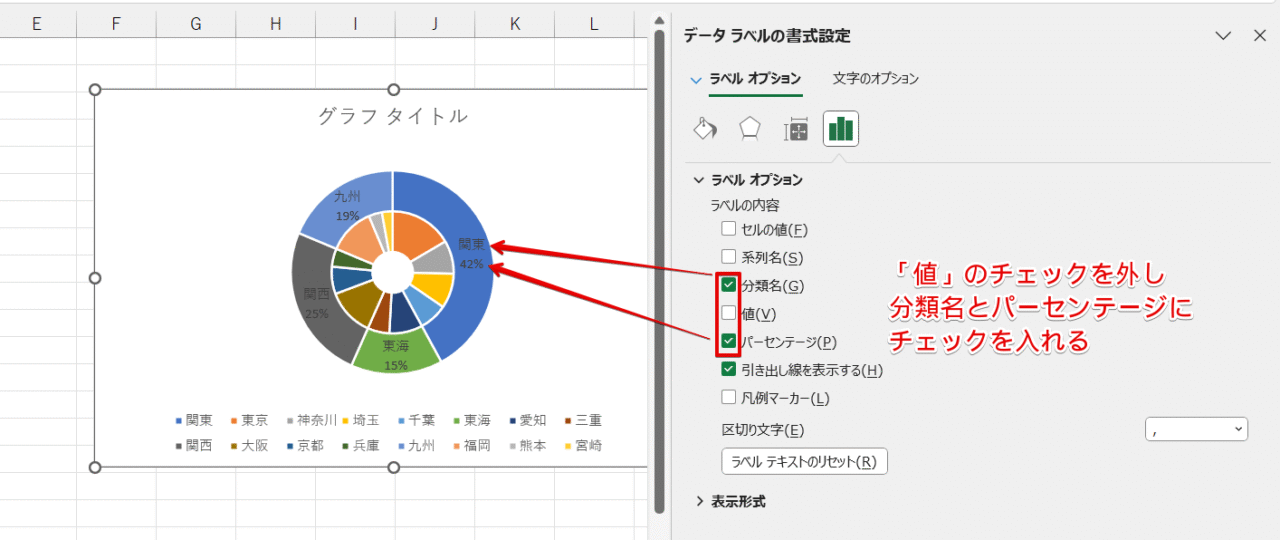
Task: Uncheck the 分類名 checkbox
Action: click(729, 285)
